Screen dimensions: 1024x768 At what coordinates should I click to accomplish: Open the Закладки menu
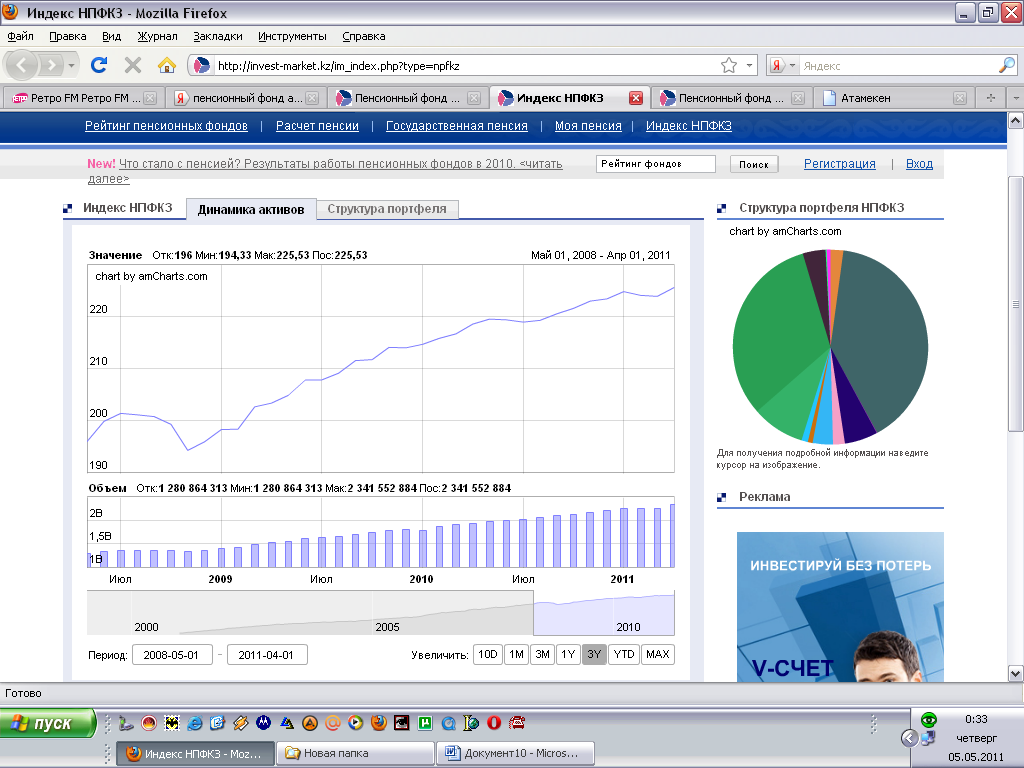click(218, 36)
